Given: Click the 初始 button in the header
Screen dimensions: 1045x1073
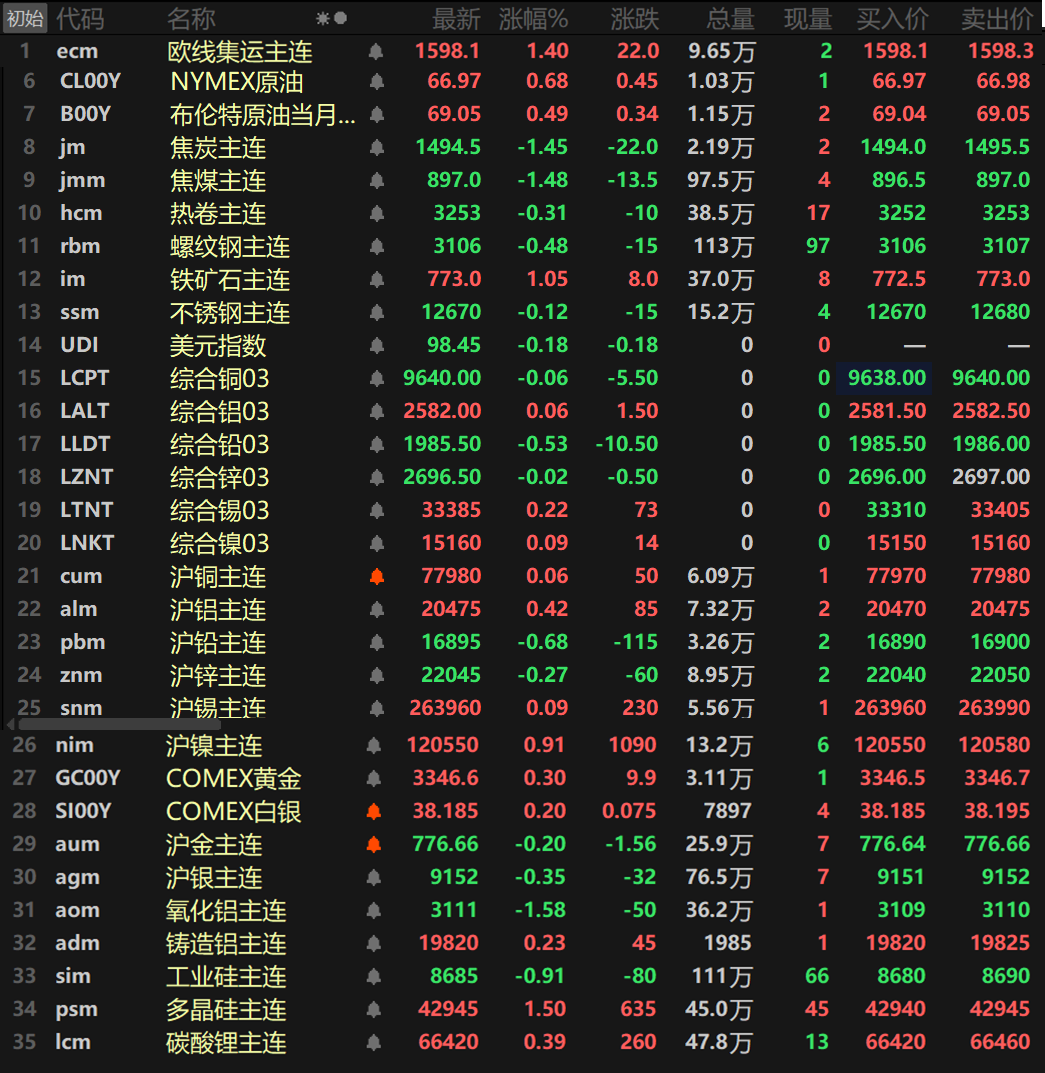Looking at the screenshot, I should 25,18.
